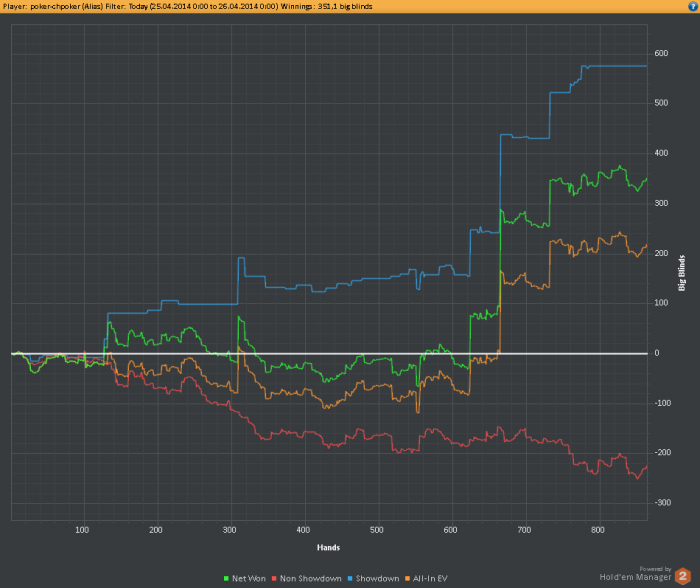Screen dimensions: 700x588
Task: Click the 'Powered by Hold'em Manager' text
Action: point(635,574)
